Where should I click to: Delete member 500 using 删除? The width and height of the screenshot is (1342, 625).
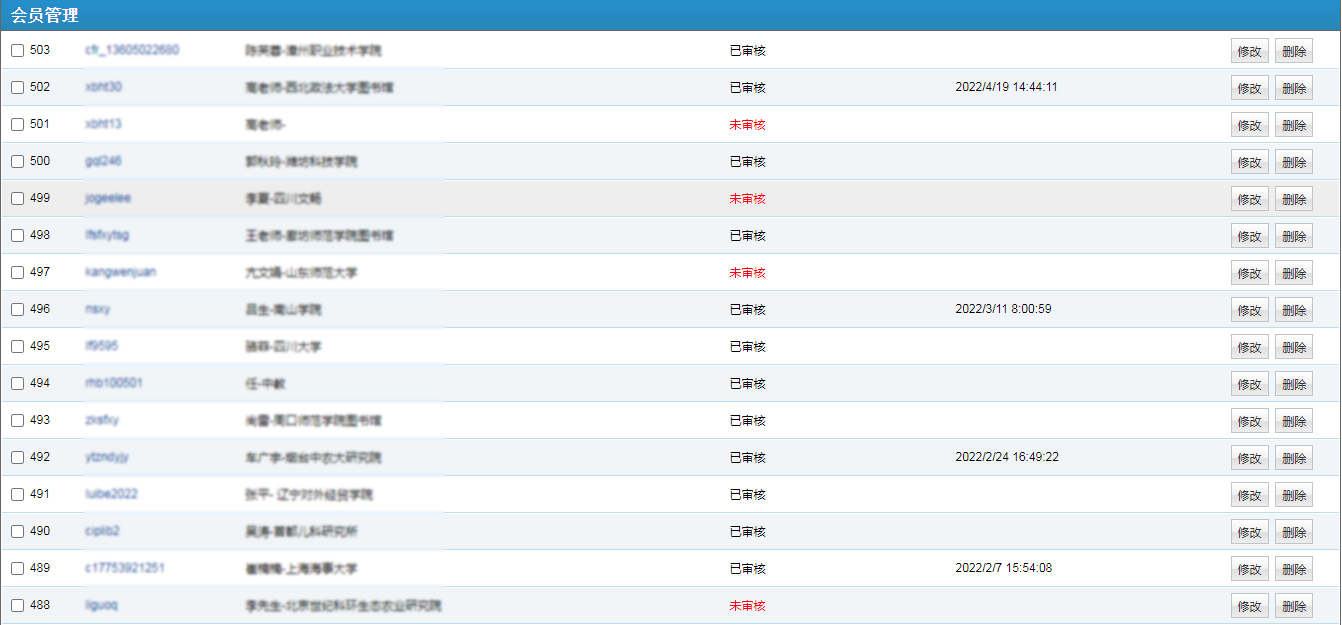tap(1293, 163)
